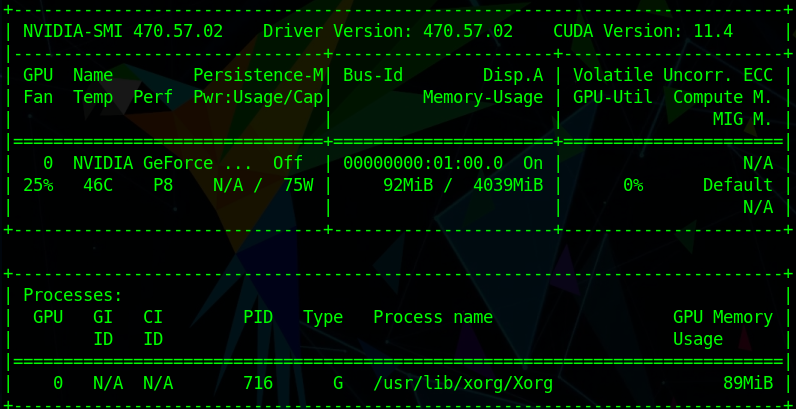This screenshot has height=409, width=796.
Task: Click the 25% fan speed value
Action: tap(38, 185)
